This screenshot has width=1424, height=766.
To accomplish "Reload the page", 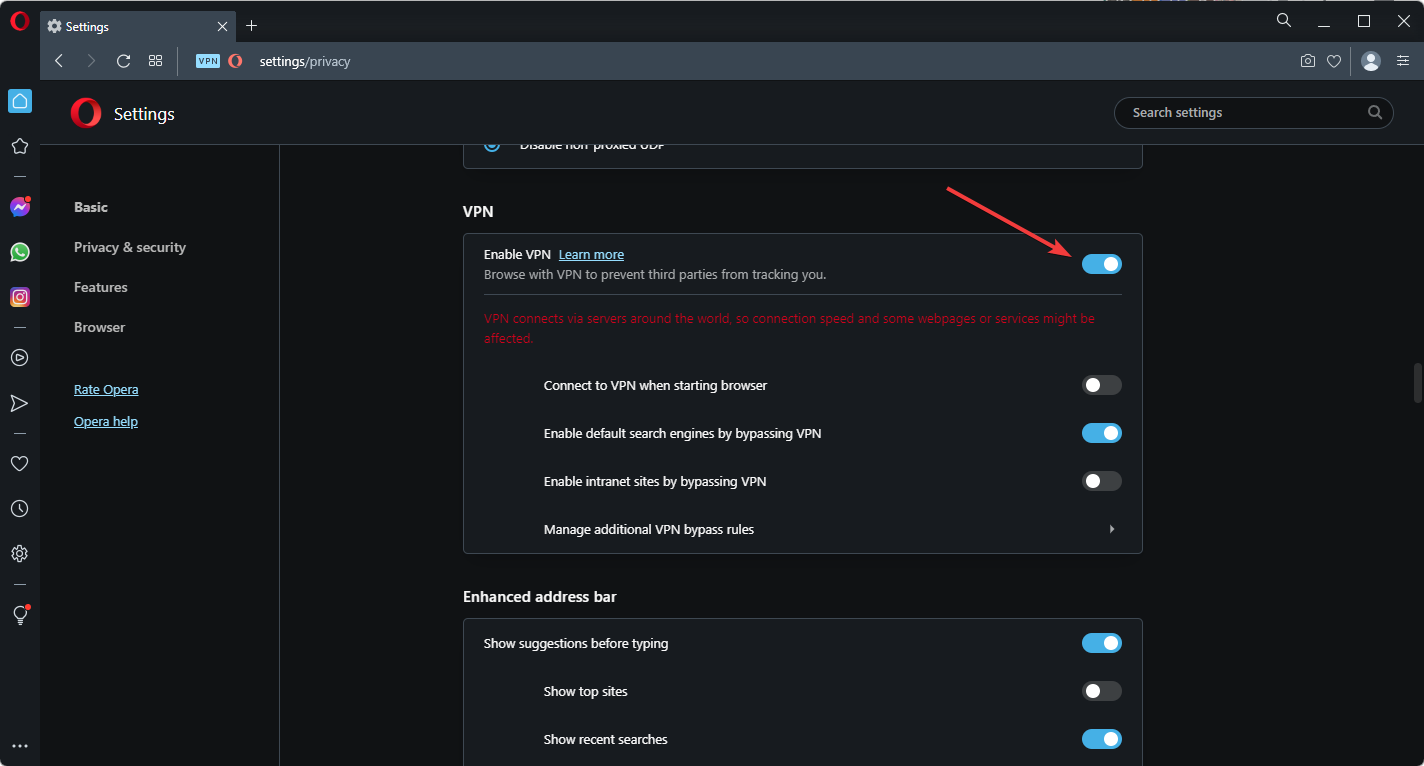I will (123, 61).
